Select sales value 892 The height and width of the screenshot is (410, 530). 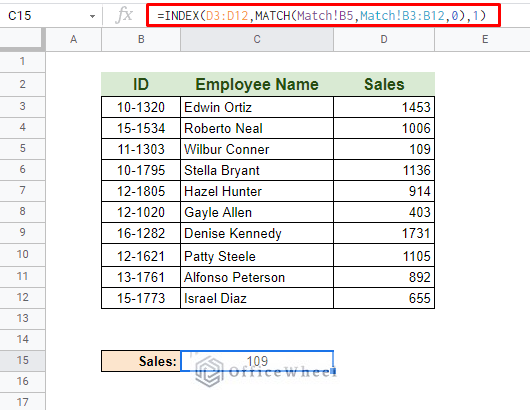click(384, 277)
